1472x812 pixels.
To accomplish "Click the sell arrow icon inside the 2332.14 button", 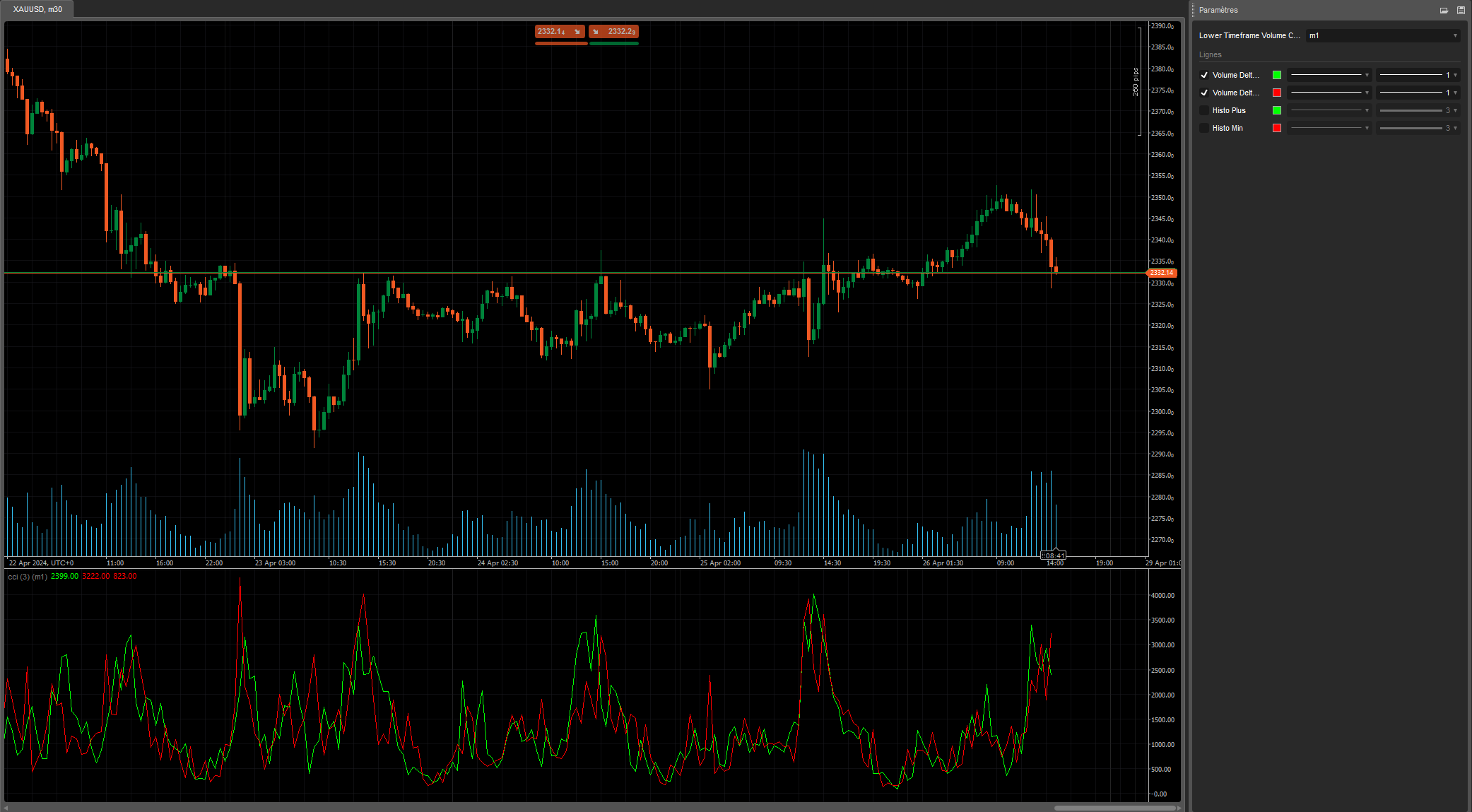I will tap(577, 31).
